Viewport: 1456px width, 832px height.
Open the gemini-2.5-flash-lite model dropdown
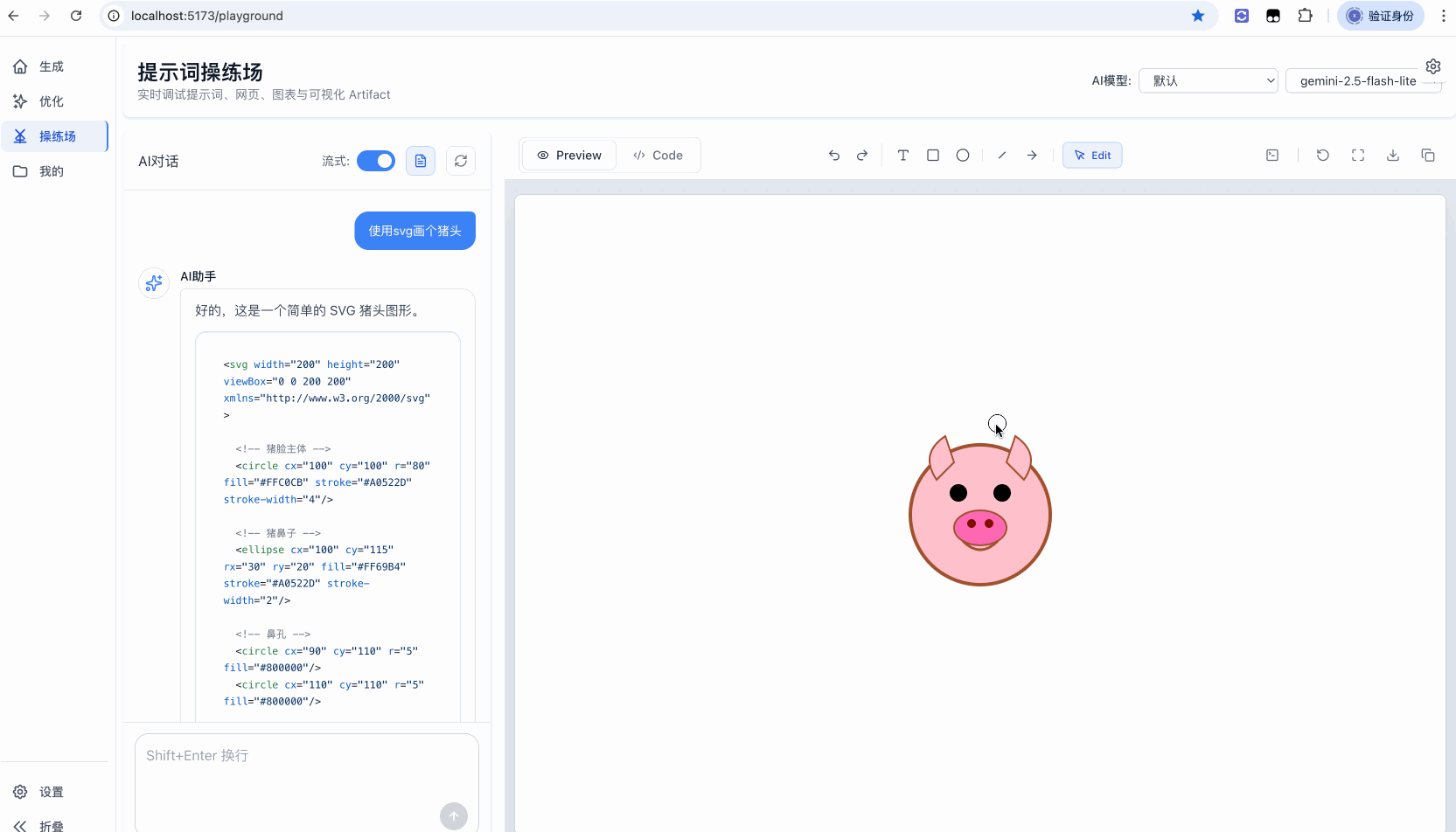pyautogui.click(x=1362, y=81)
